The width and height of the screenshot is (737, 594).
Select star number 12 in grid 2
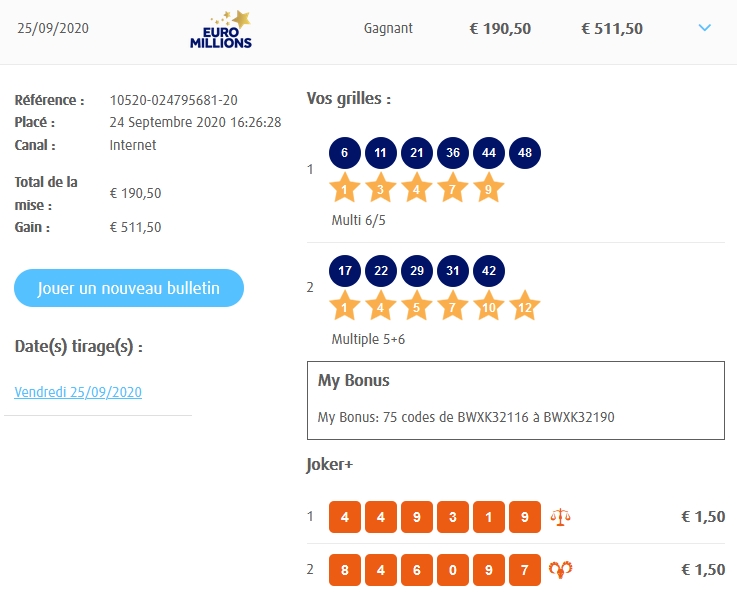click(x=524, y=305)
